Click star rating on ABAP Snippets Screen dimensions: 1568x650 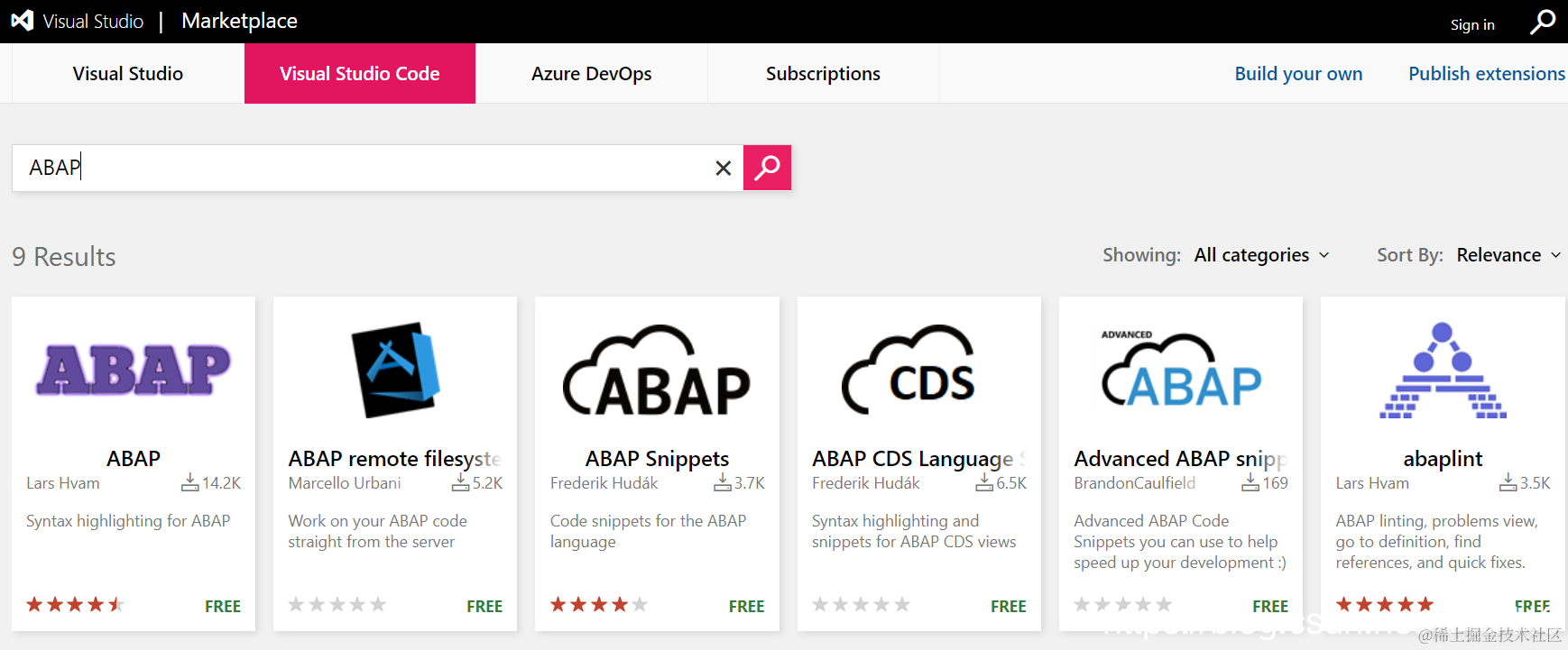click(x=599, y=604)
